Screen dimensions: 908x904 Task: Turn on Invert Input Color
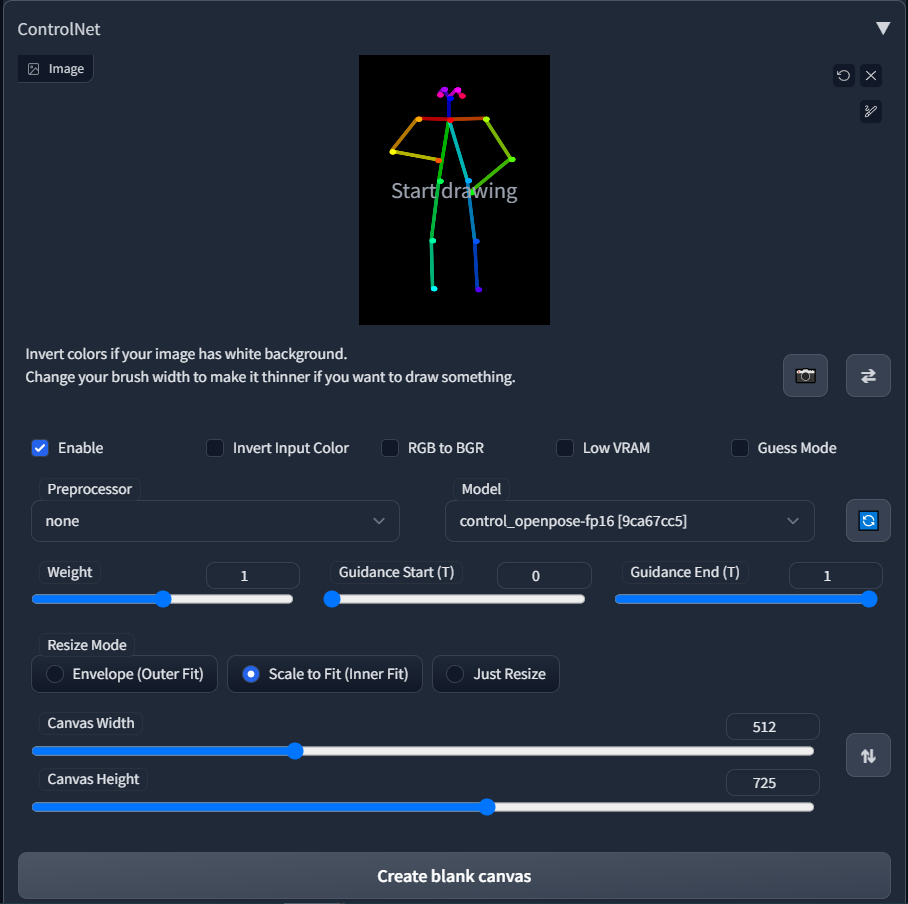coord(215,448)
